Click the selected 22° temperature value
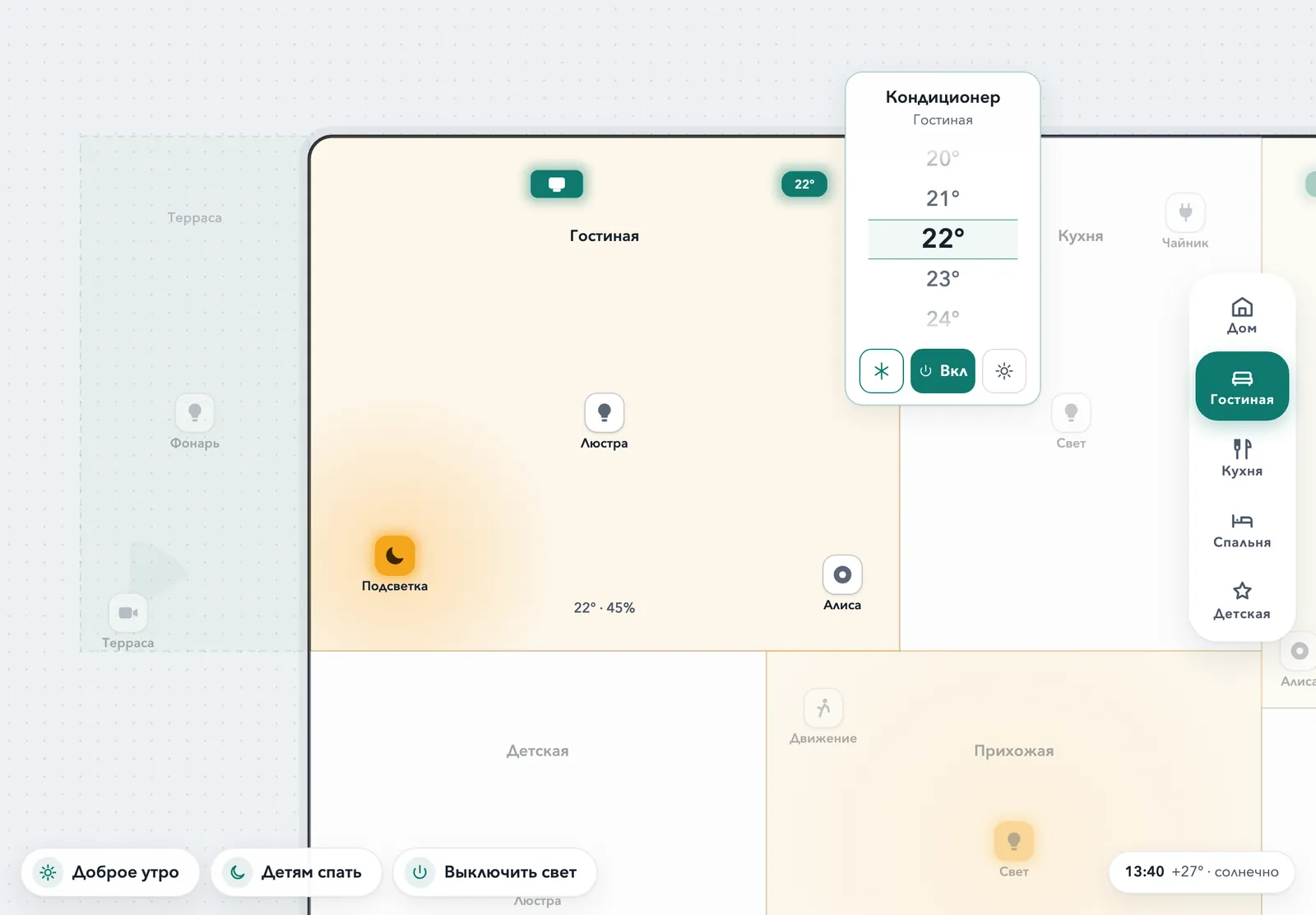 point(943,239)
